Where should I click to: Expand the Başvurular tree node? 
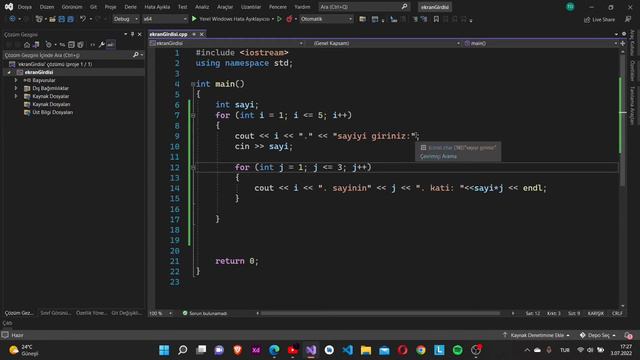tap(16, 80)
